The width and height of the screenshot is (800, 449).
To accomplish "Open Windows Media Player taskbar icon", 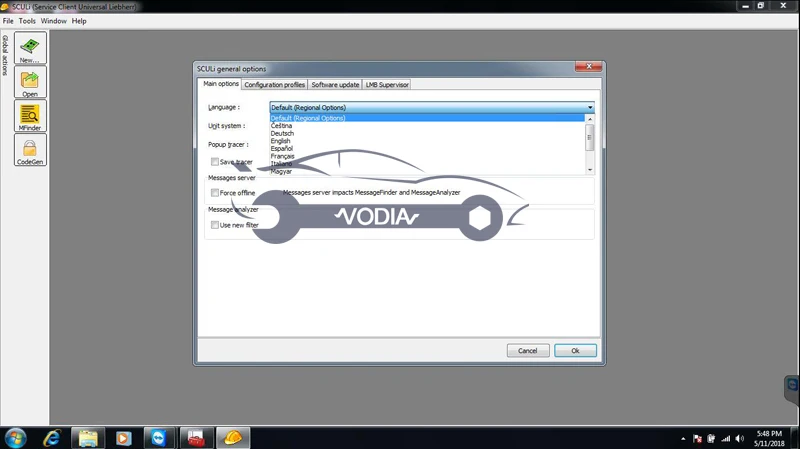I will click(x=123, y=438).
